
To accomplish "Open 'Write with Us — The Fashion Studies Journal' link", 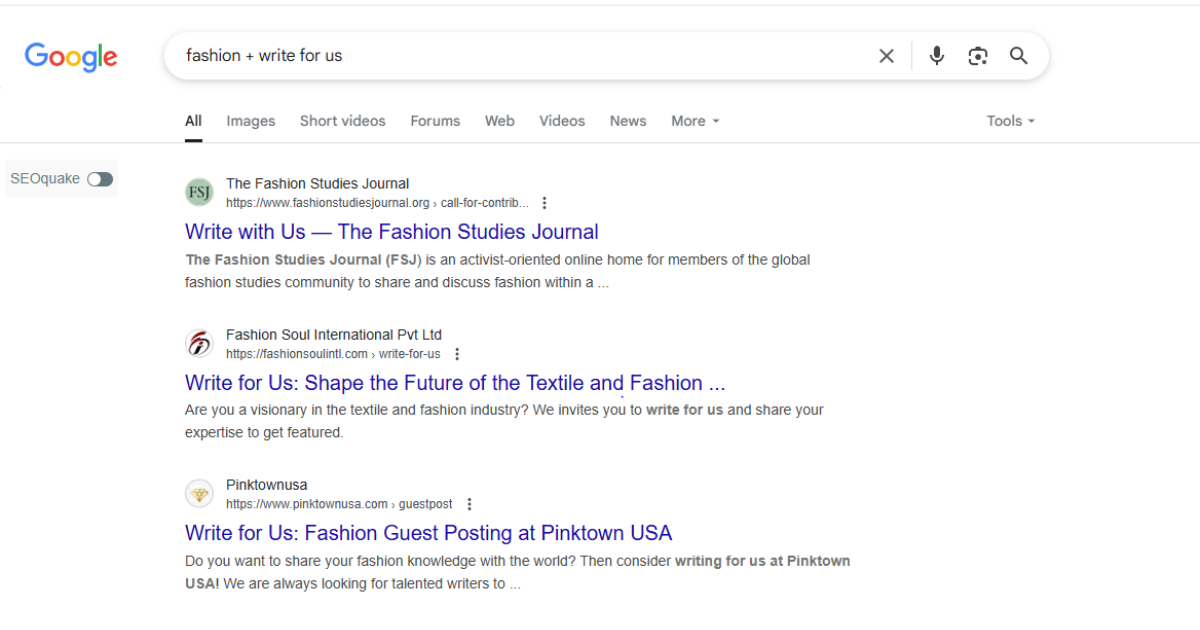I will pyautogui.click(x=392, y=232).
